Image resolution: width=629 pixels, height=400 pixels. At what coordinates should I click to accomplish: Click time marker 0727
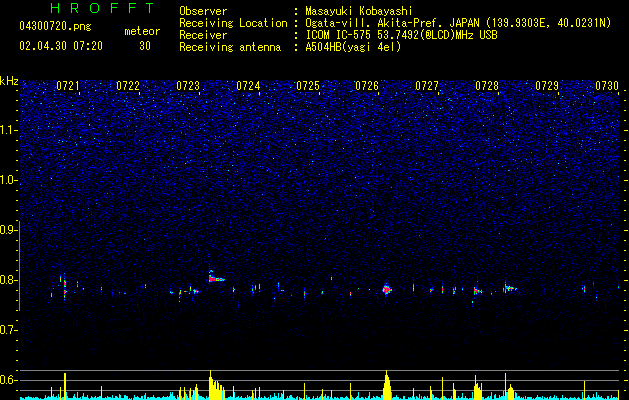[x=427, y=86]
